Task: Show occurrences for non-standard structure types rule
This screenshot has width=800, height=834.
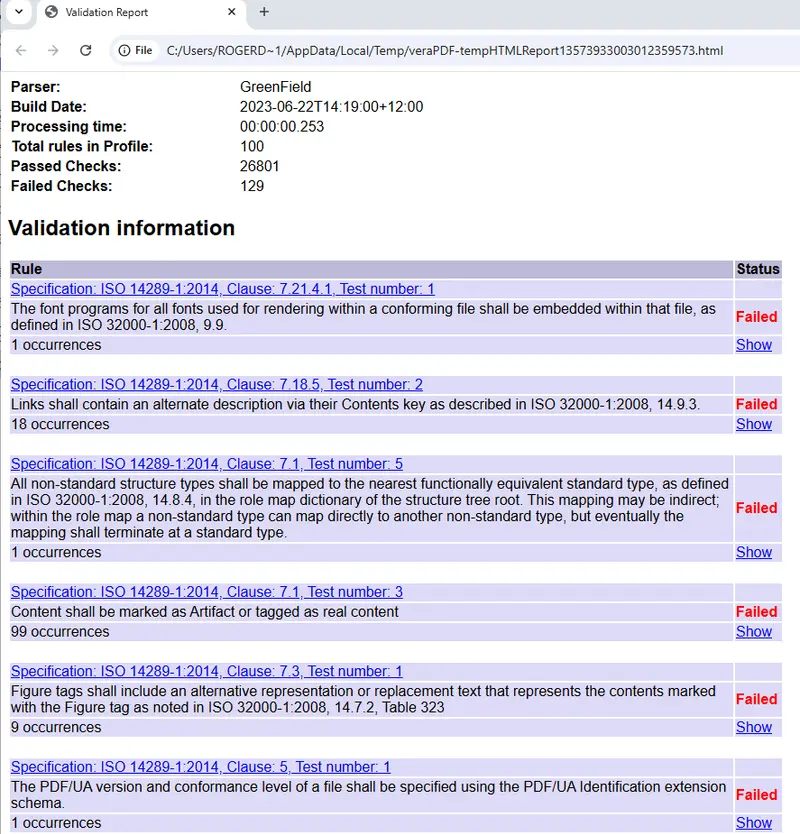Action: click(x=754, y=552)
